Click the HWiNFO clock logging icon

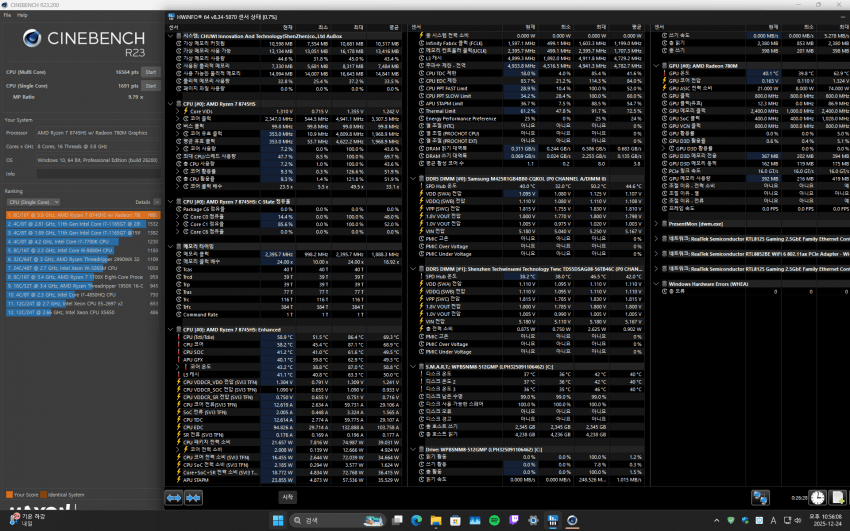click(x=817, y=496)
